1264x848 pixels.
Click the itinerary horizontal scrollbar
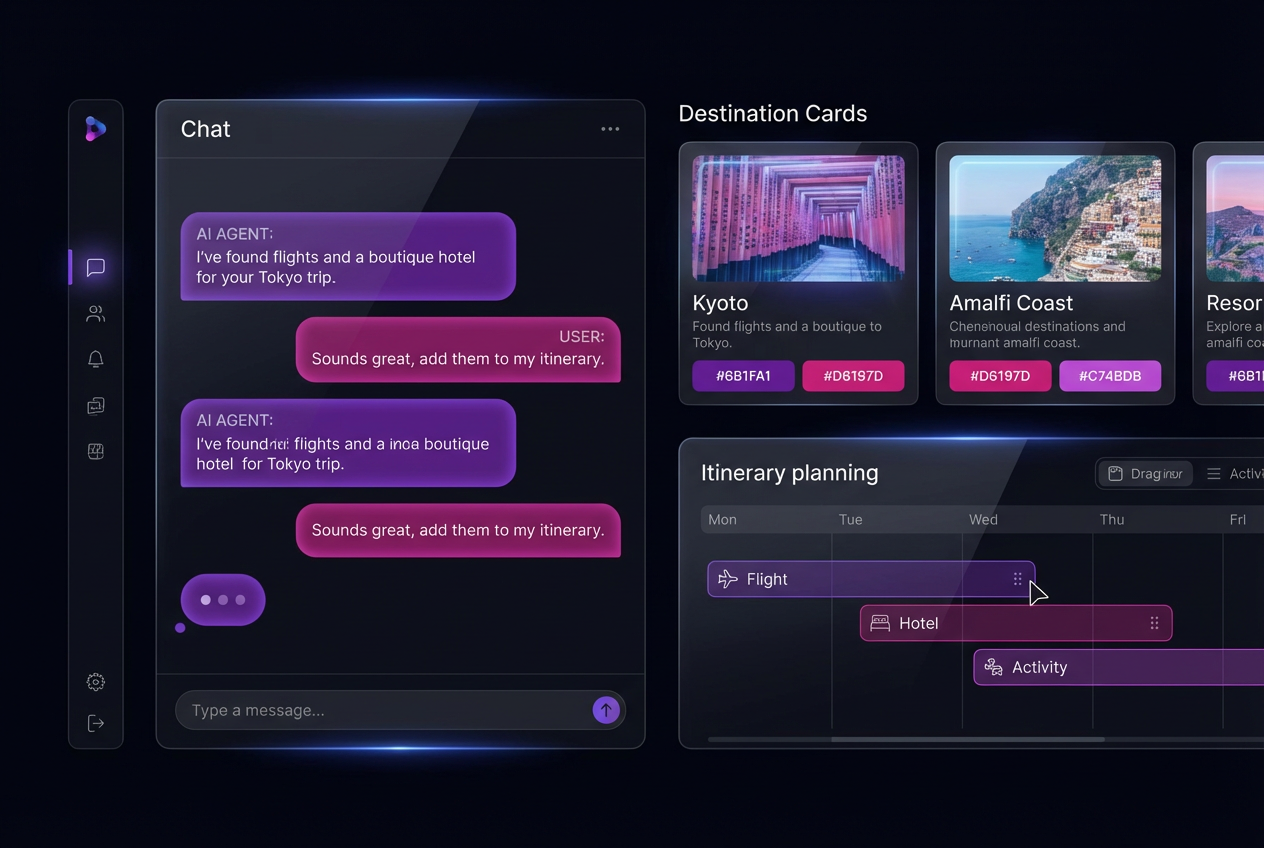(x=968, y=740)
